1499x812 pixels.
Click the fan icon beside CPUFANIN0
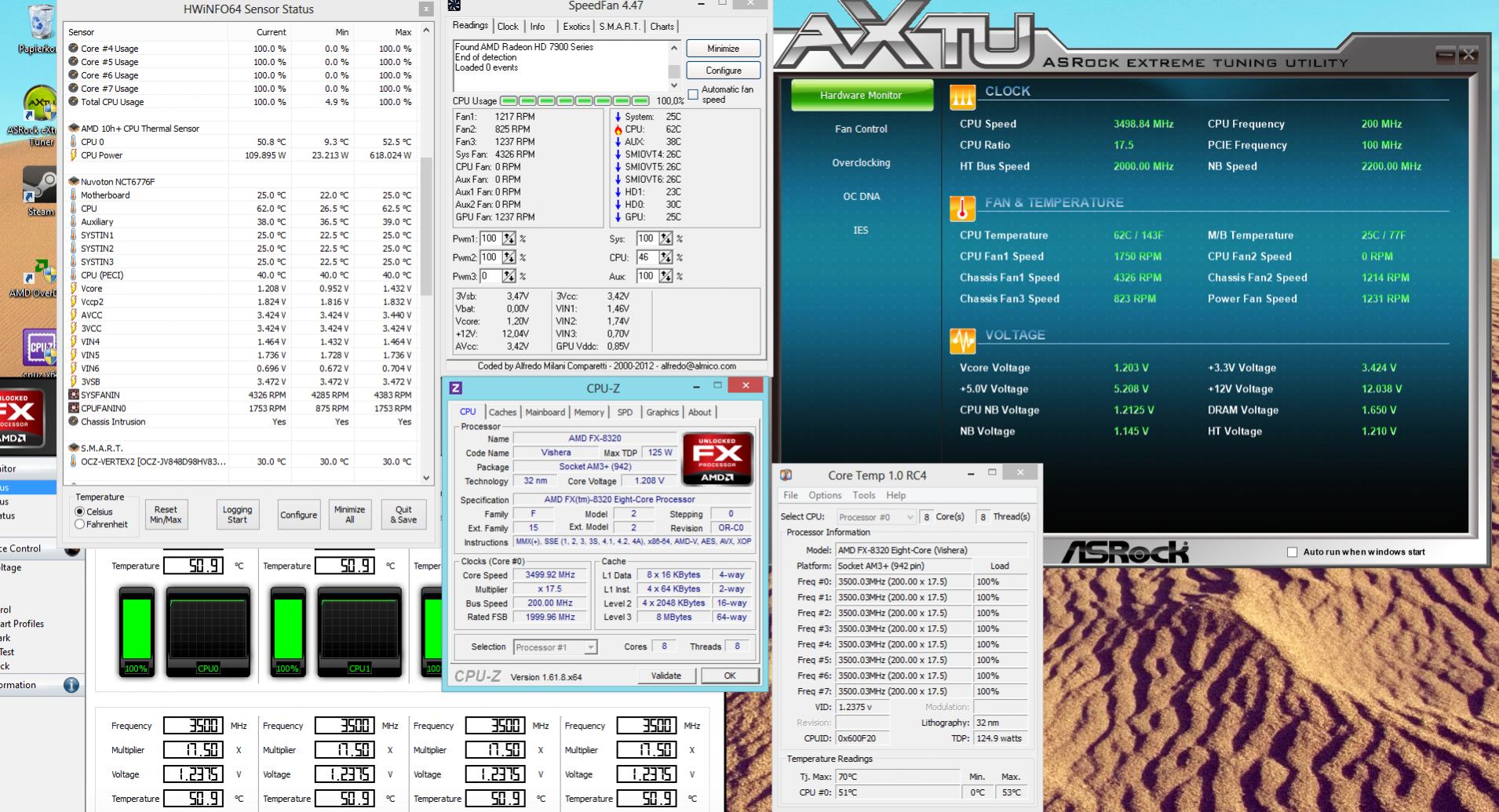(74, 408)
